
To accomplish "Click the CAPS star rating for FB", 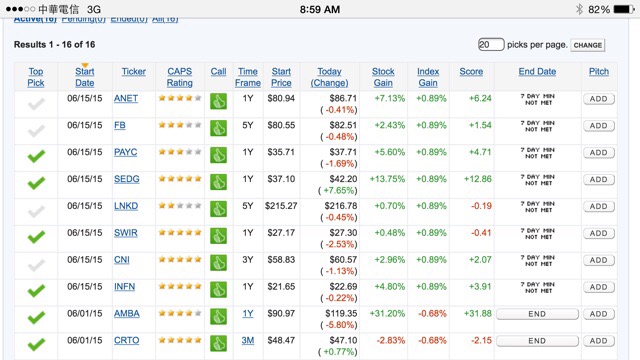I will 180,125.
